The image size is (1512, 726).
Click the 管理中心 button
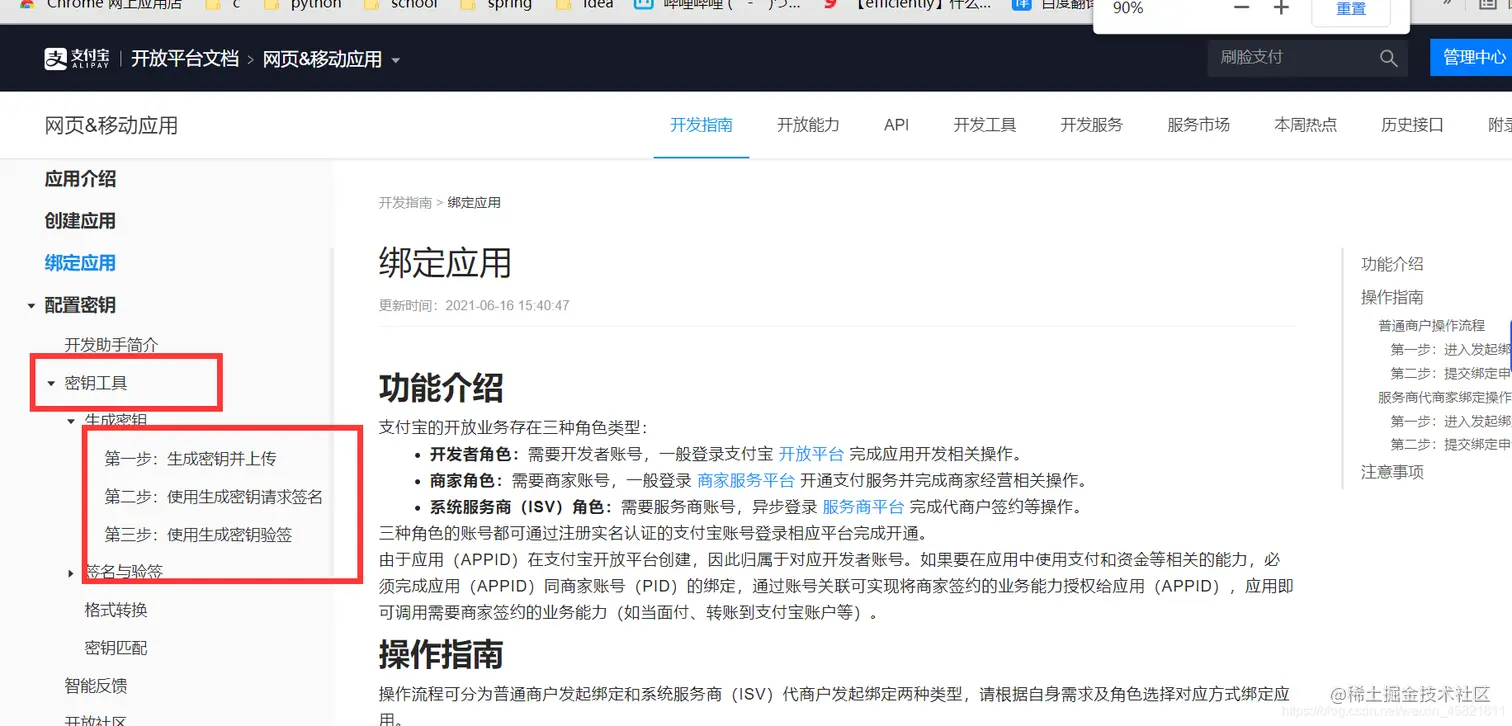[x=1471, y=57]
